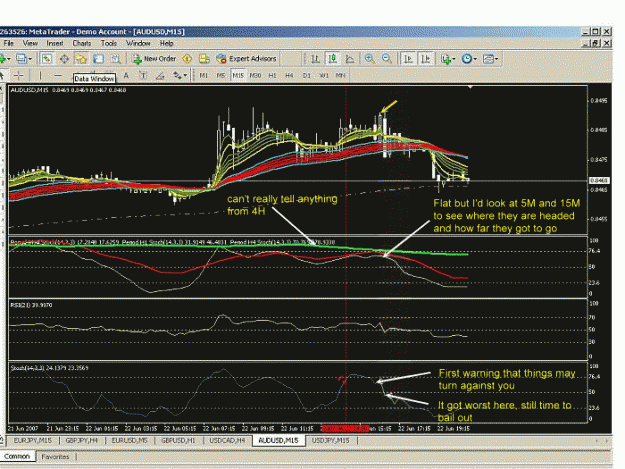This screenshot has height=469, width=625.
Task: Toggle the Terminal window icon
Action: point(98,59)
